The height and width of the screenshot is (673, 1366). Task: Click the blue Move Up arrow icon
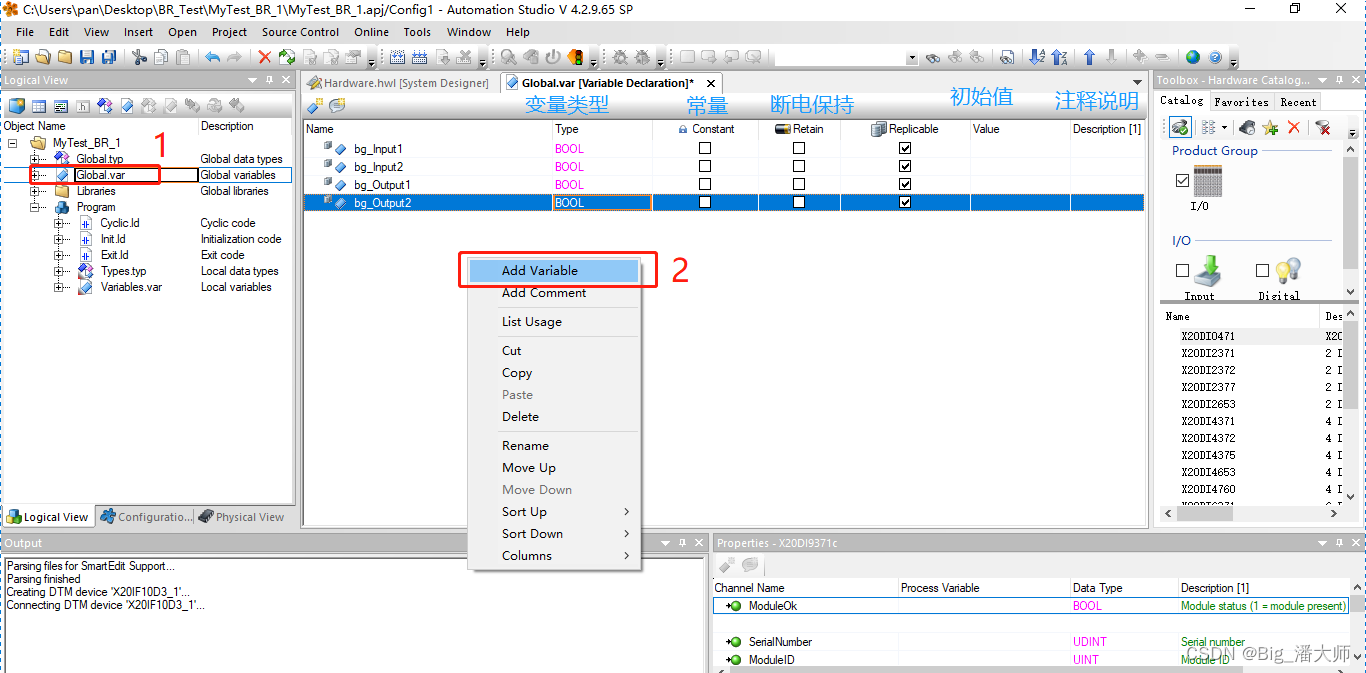[1090, 57]
